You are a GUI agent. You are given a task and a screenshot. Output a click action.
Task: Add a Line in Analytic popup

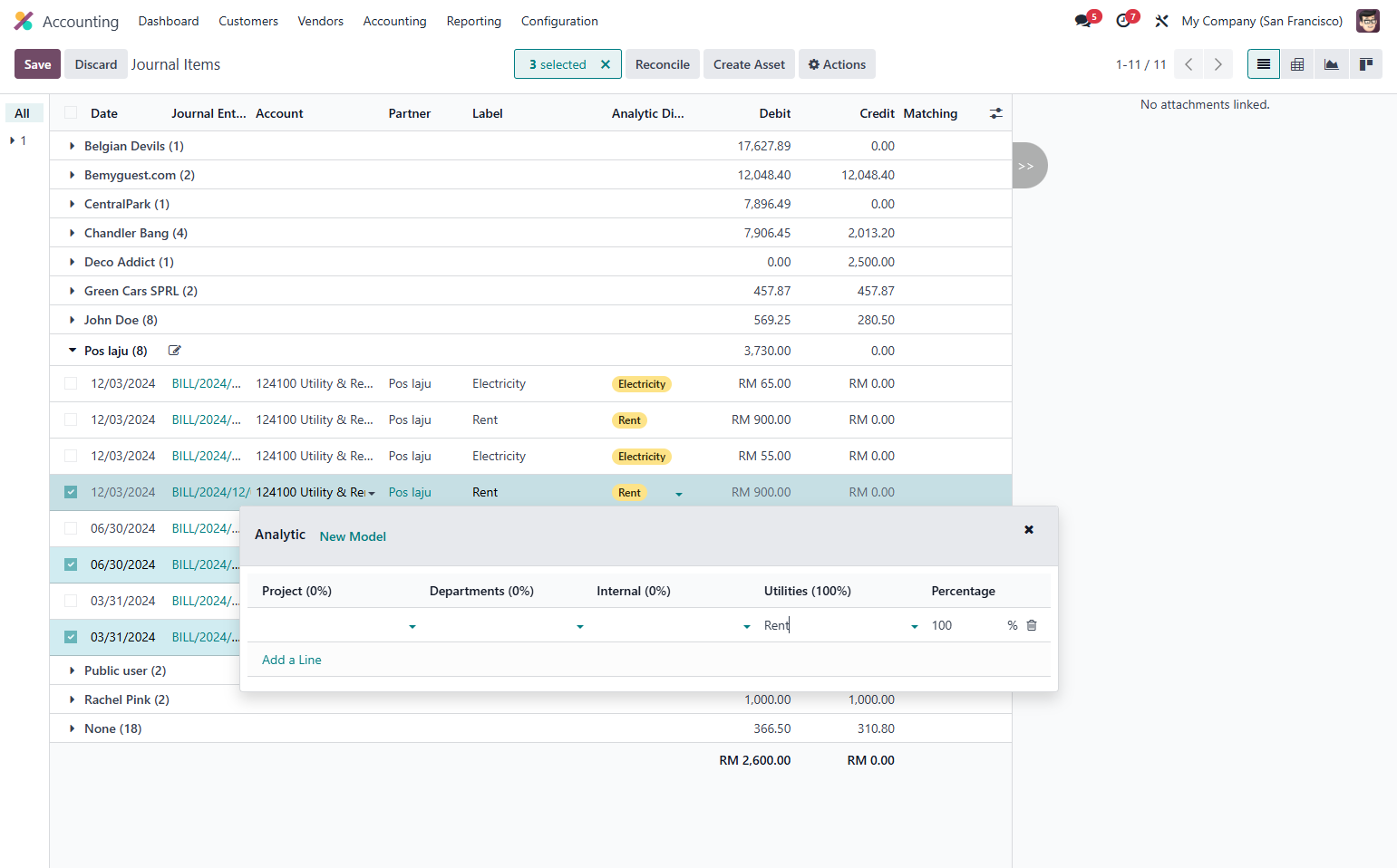tap(292, 660)
